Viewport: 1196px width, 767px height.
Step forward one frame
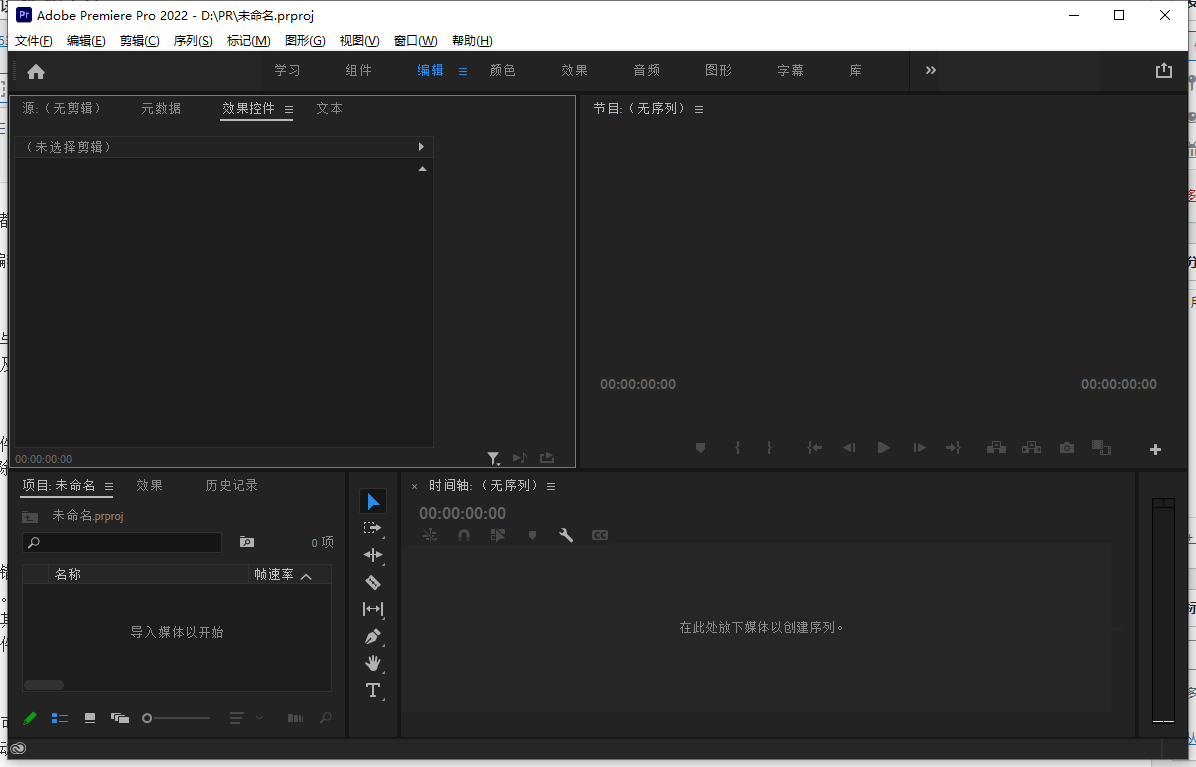pyautogui.click(x=919, y=448)
